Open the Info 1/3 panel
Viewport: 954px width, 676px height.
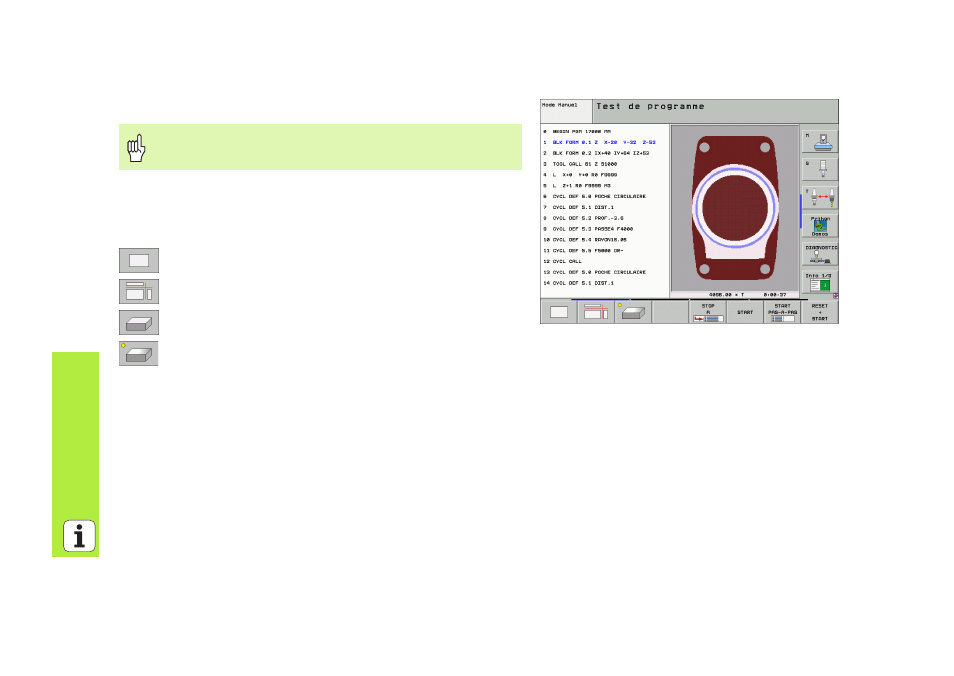820,282
